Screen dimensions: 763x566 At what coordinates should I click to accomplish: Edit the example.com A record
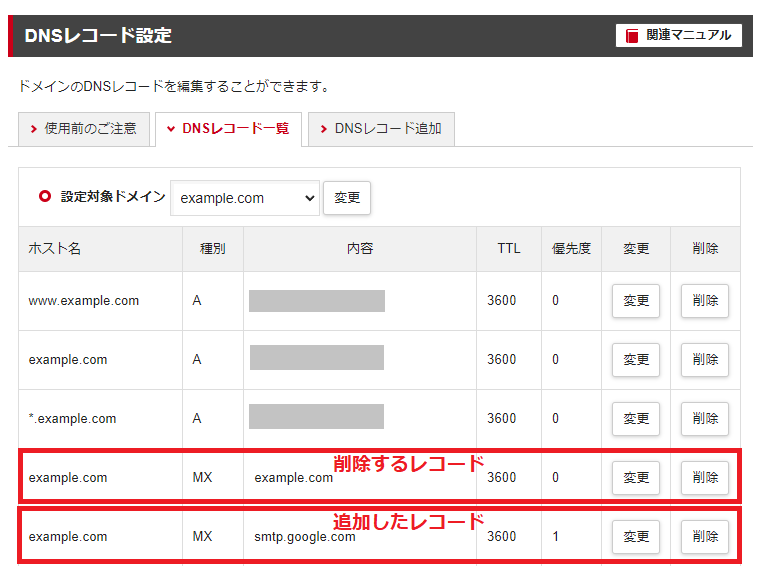click(x=635, y=360)
